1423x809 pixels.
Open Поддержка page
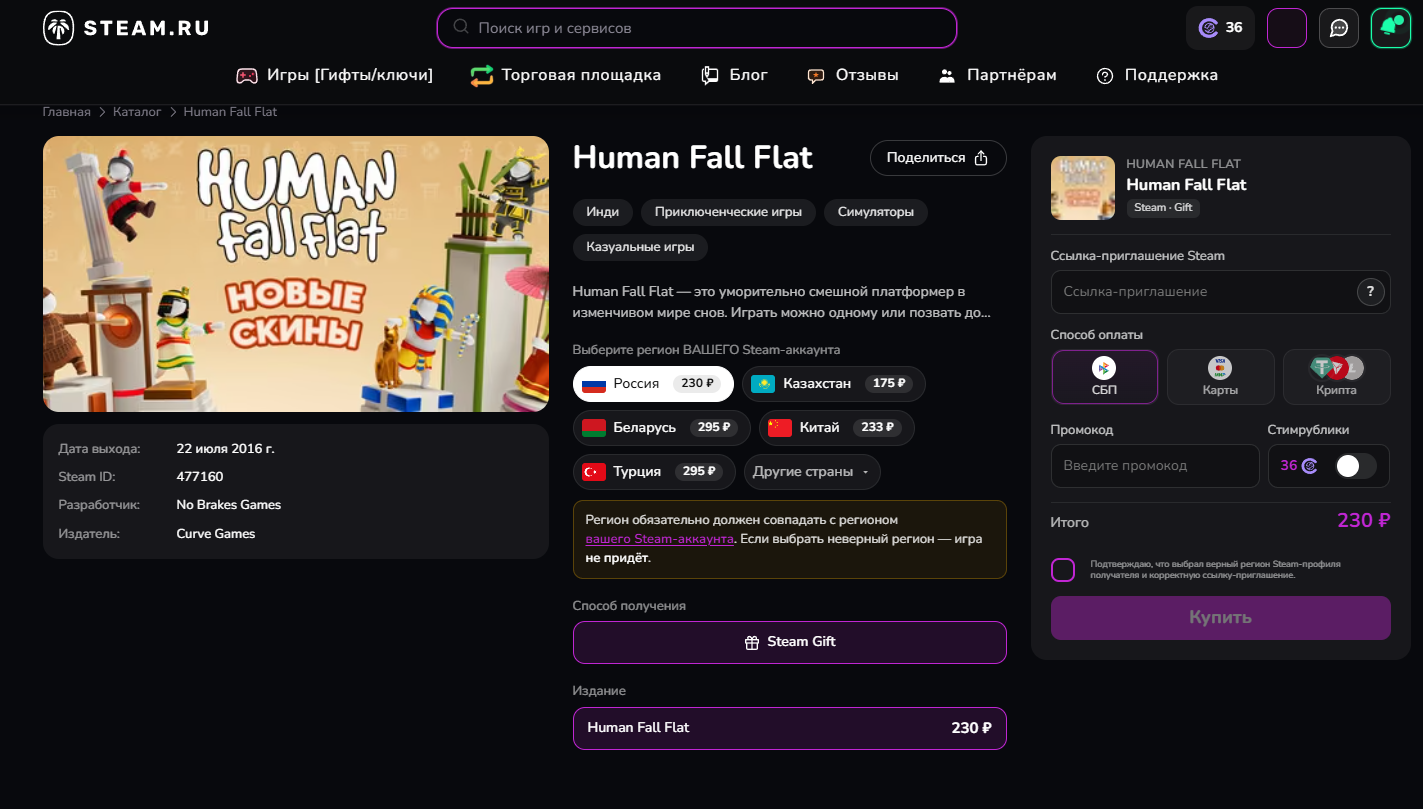(x=1157, y=75)
